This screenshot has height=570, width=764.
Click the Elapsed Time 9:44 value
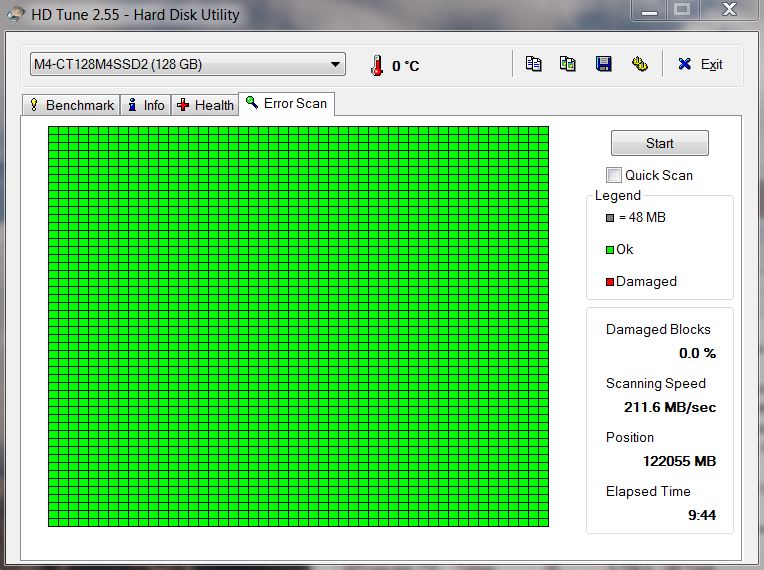point(702,515)
